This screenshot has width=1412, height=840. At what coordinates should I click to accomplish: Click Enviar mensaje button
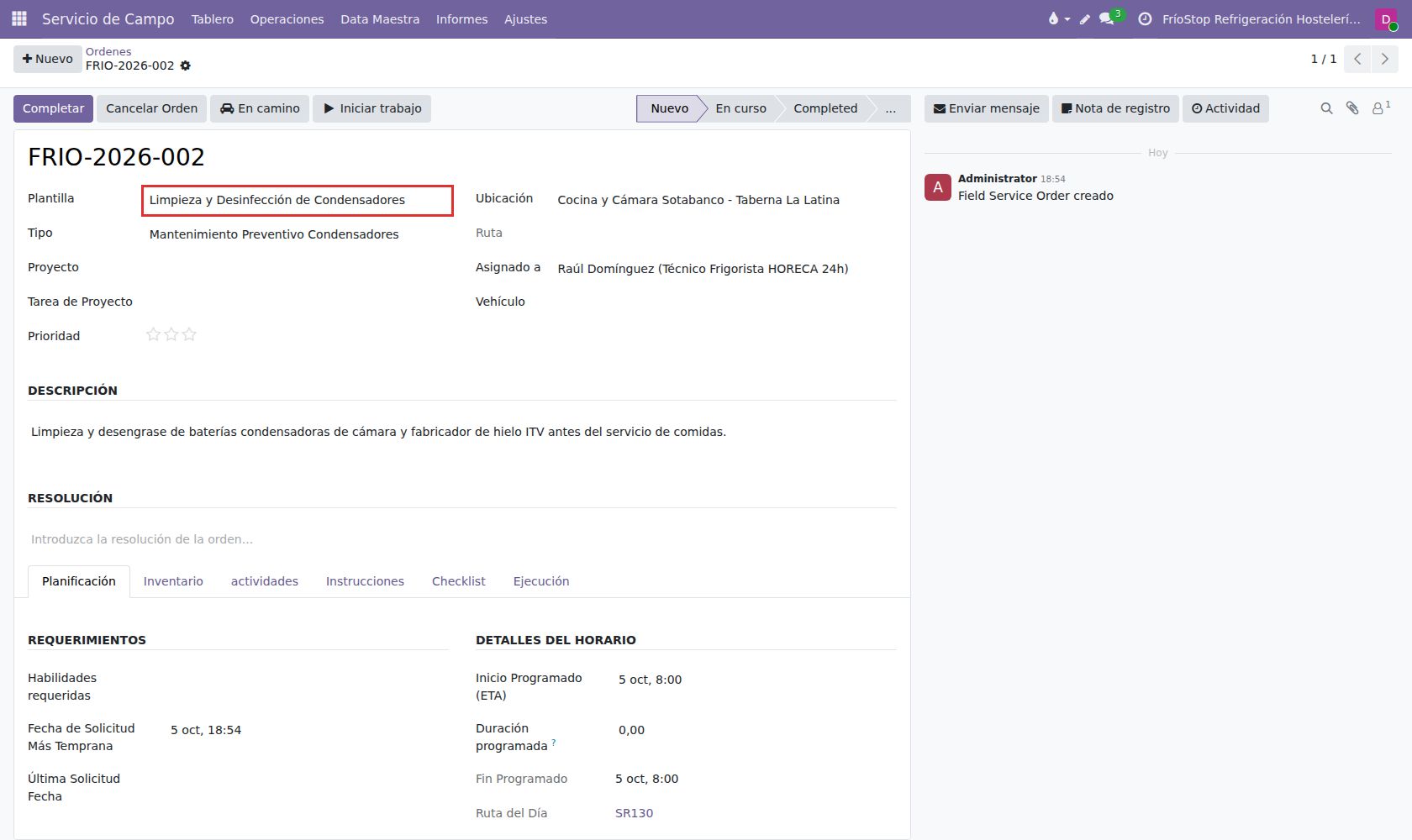click(987, 108)
